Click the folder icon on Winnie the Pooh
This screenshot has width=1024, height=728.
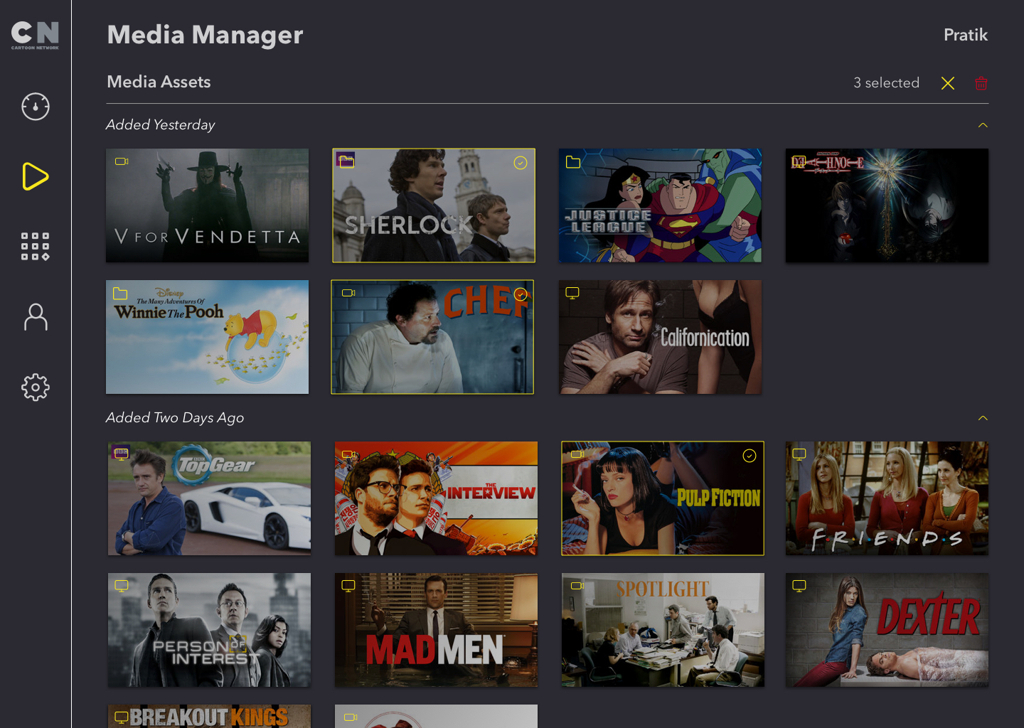[120, 293]
